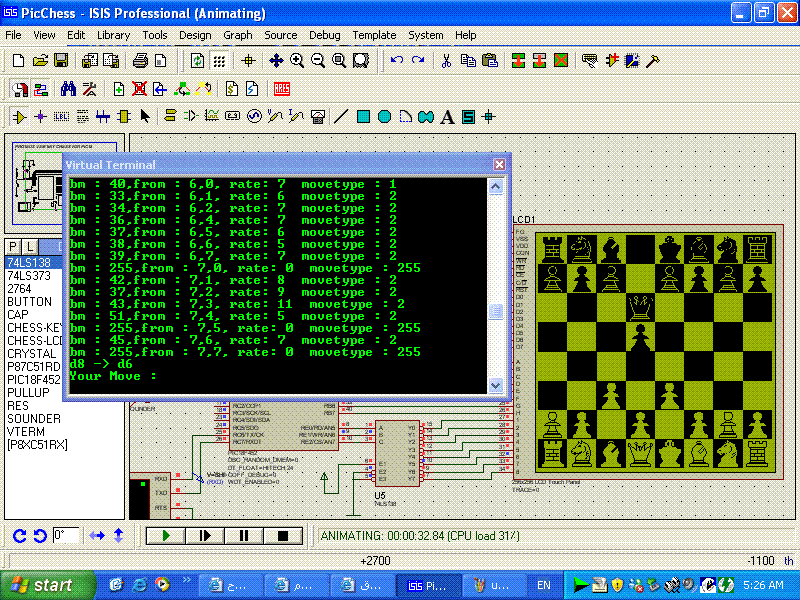Click the EN language indicator in taskbar
The height and width of the screenshot is (600, 800).
543,585
